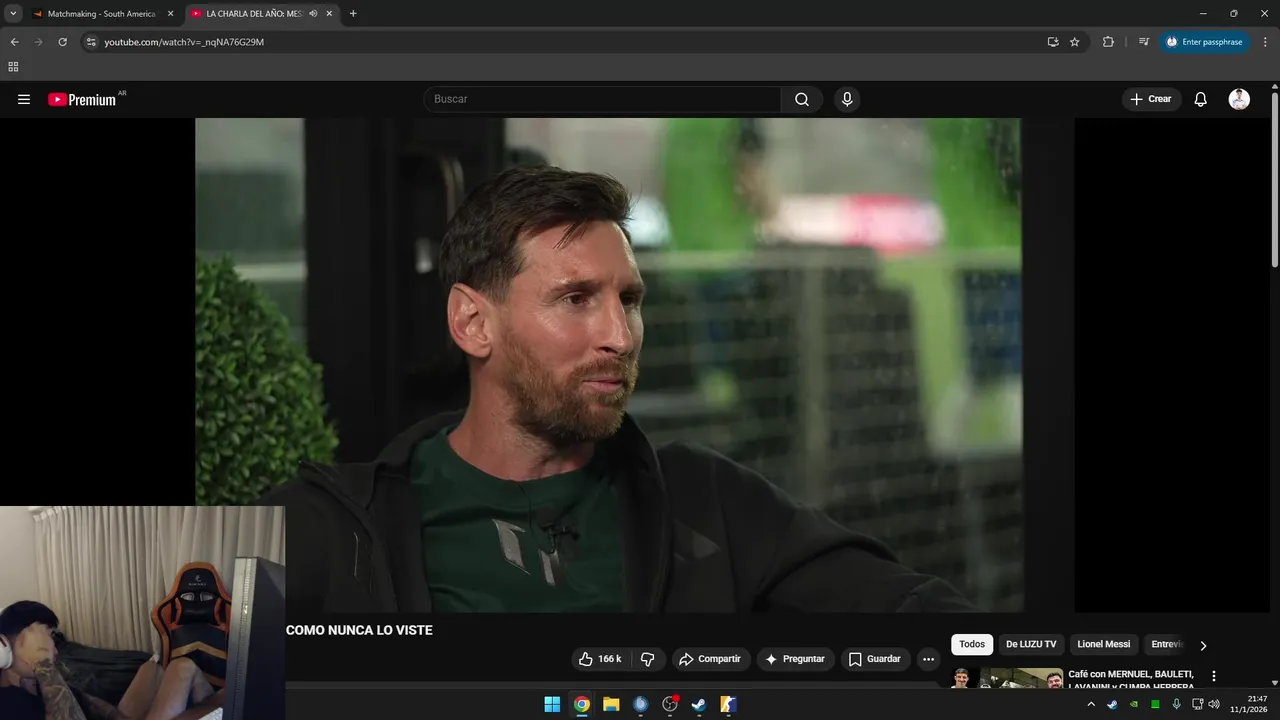
Task: Go back in browser history
Action: (15, 42)
